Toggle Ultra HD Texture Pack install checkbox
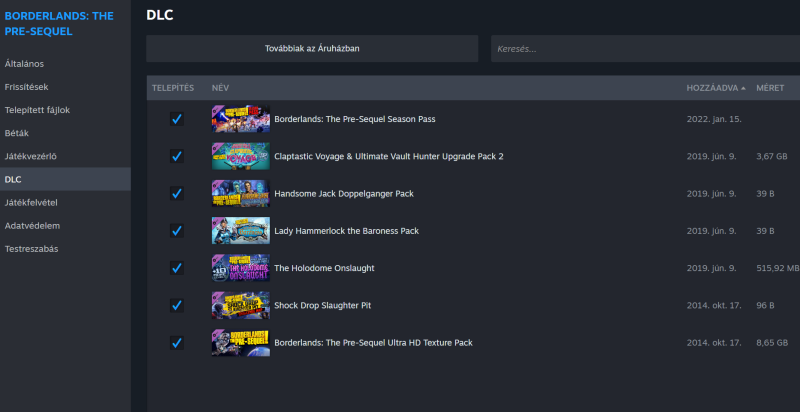The image size is (800, 412). pos(177,343)
